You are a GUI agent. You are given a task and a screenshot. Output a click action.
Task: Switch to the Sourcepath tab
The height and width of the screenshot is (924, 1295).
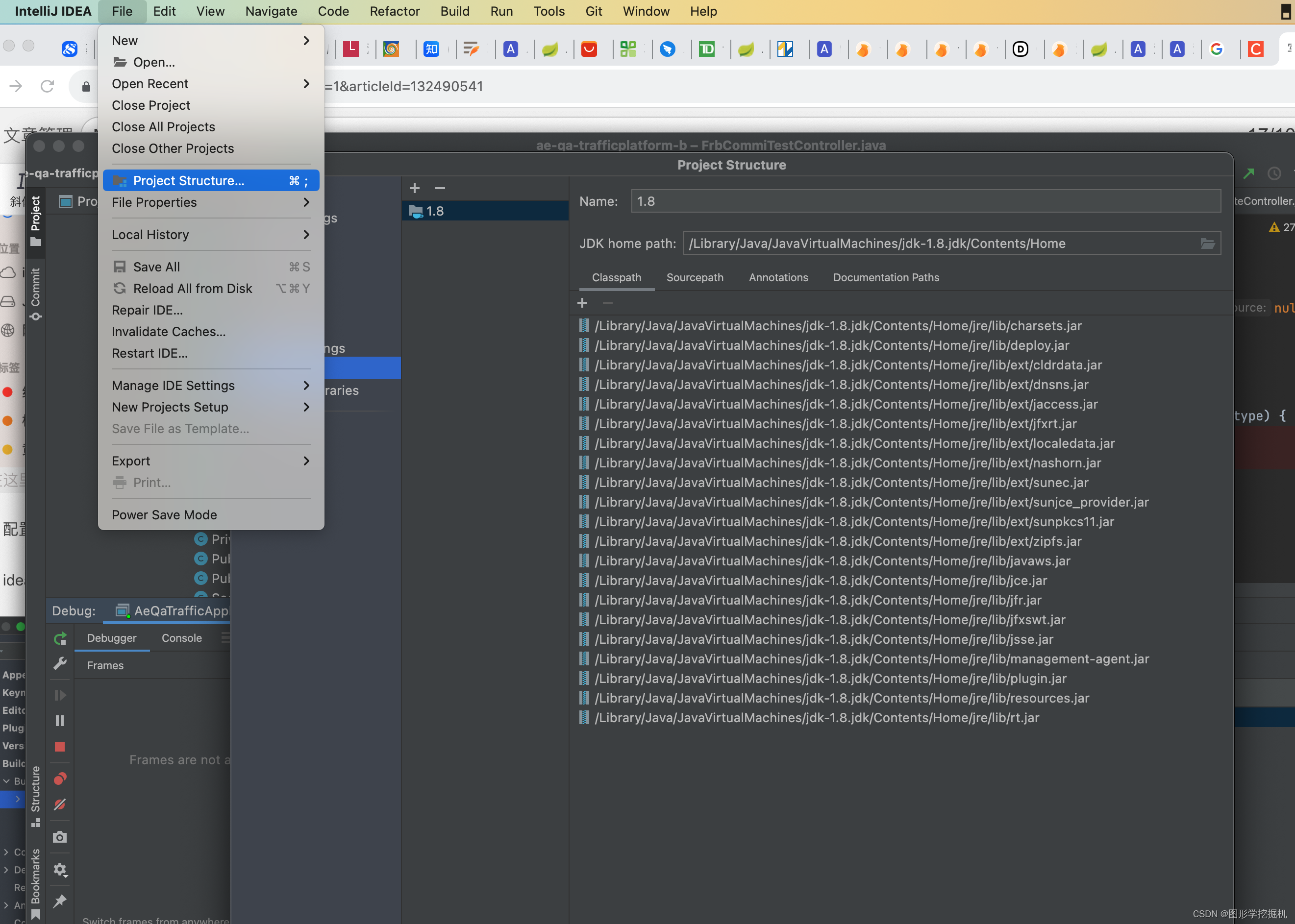(x=695, y=278)
